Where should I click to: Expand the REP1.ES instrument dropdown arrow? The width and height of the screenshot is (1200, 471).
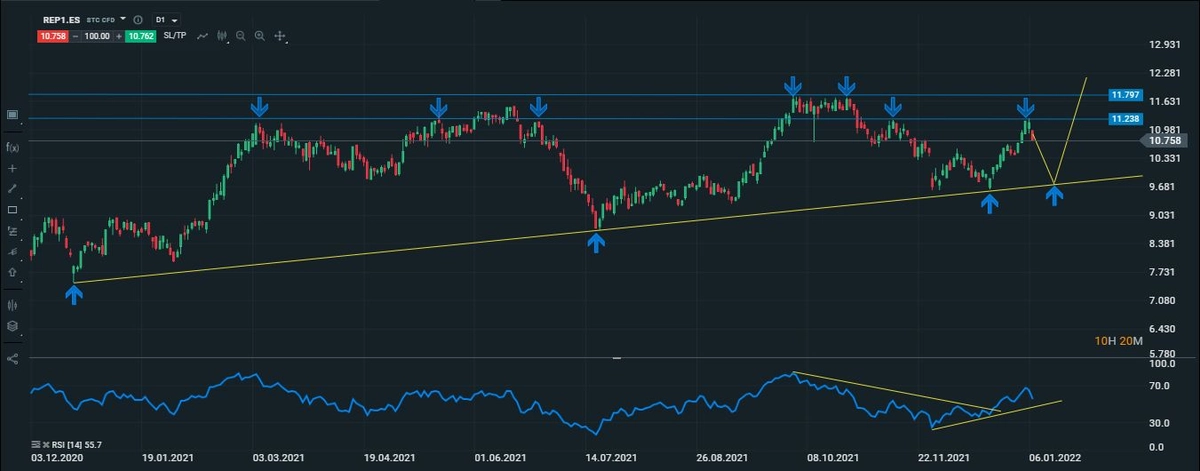click(x=123, y=19)
